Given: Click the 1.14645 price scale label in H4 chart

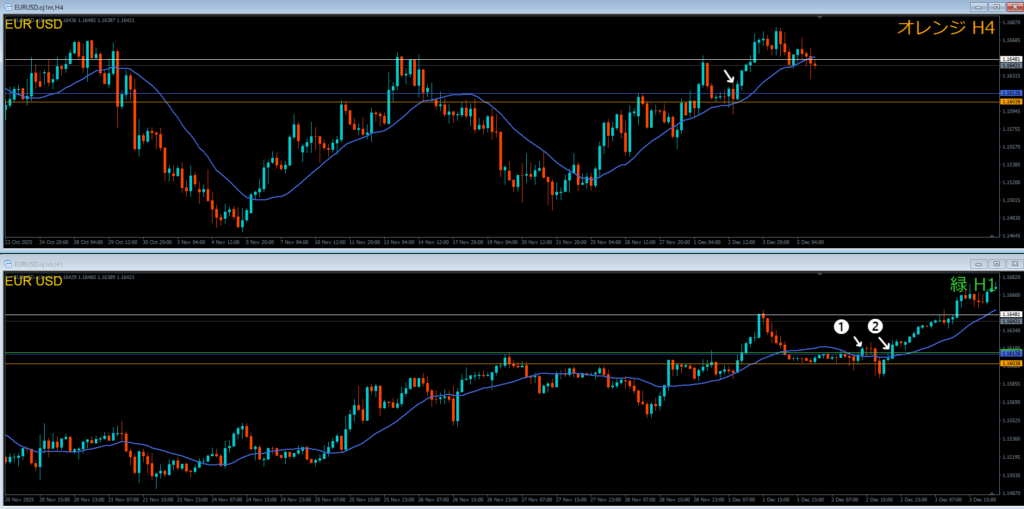Looking at the screenshot, I should (1010, 235).
